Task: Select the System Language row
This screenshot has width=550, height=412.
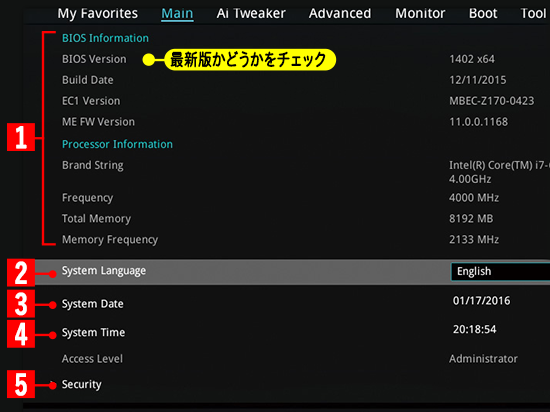Action: [292, 272]
